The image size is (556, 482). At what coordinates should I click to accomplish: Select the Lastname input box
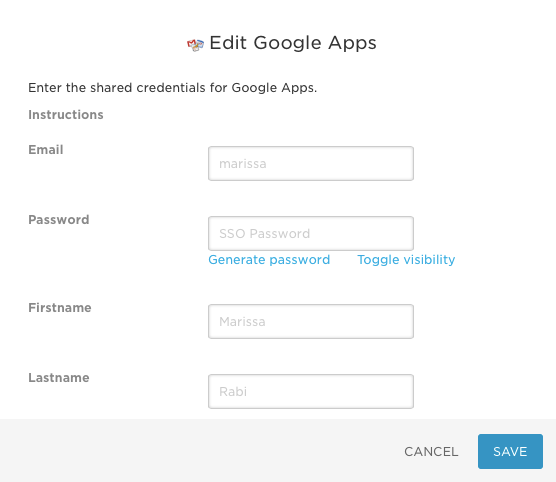pos(311,391)
